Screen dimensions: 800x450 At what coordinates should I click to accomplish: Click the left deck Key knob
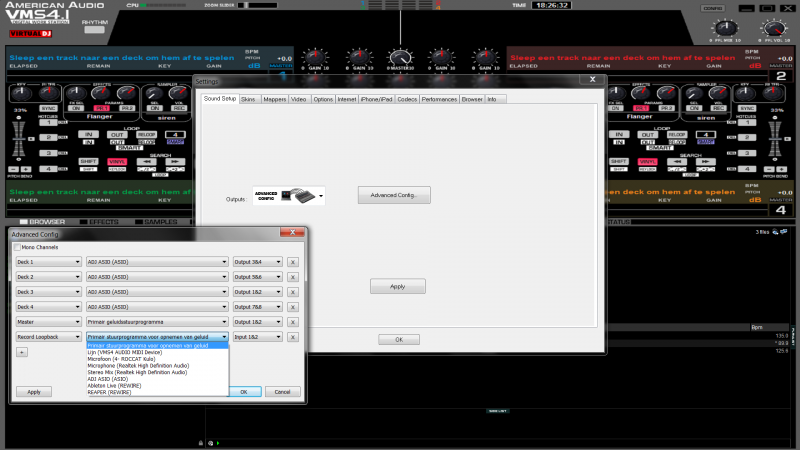coord(21,93)
